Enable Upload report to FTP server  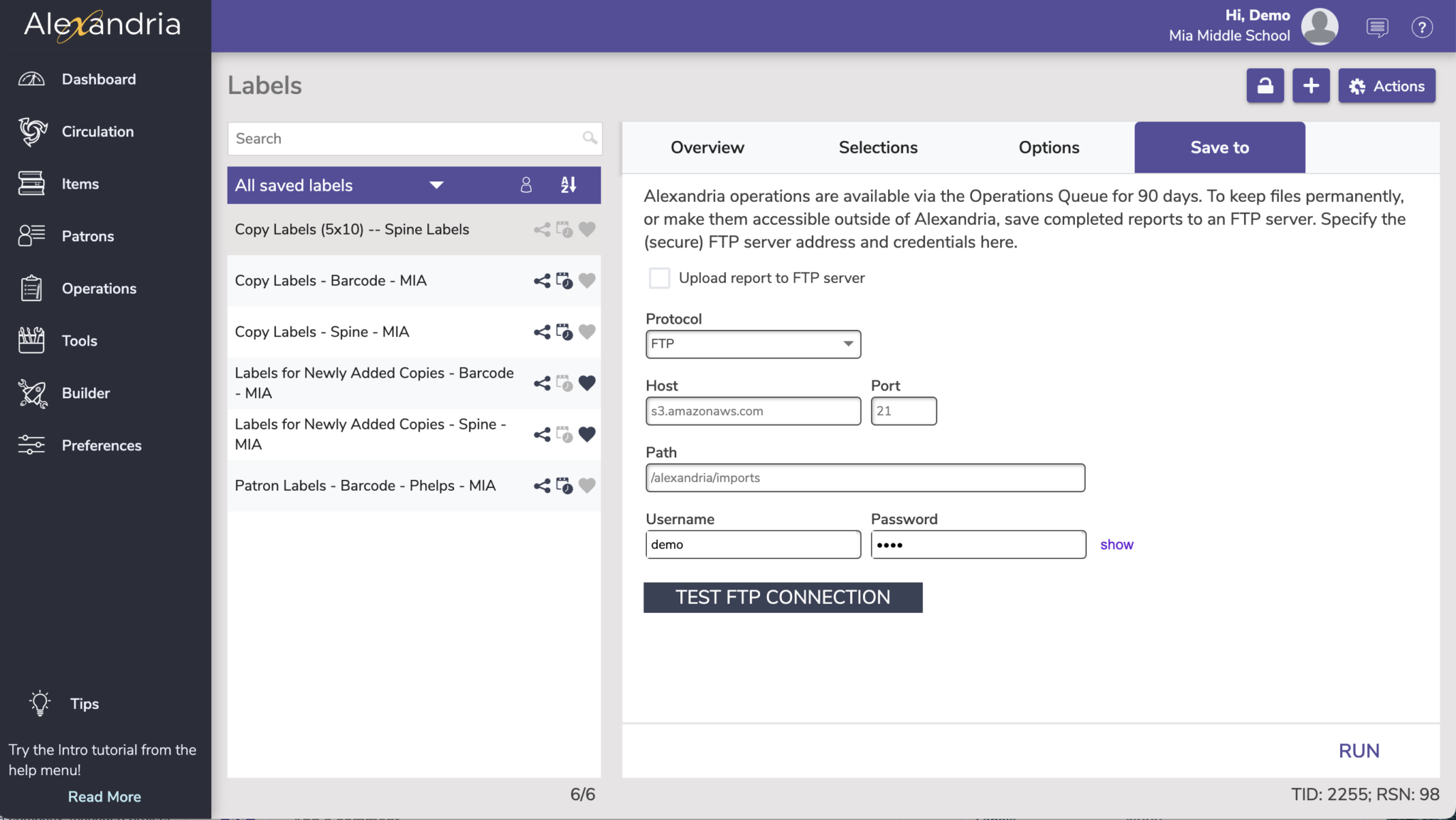pos(659,278)
